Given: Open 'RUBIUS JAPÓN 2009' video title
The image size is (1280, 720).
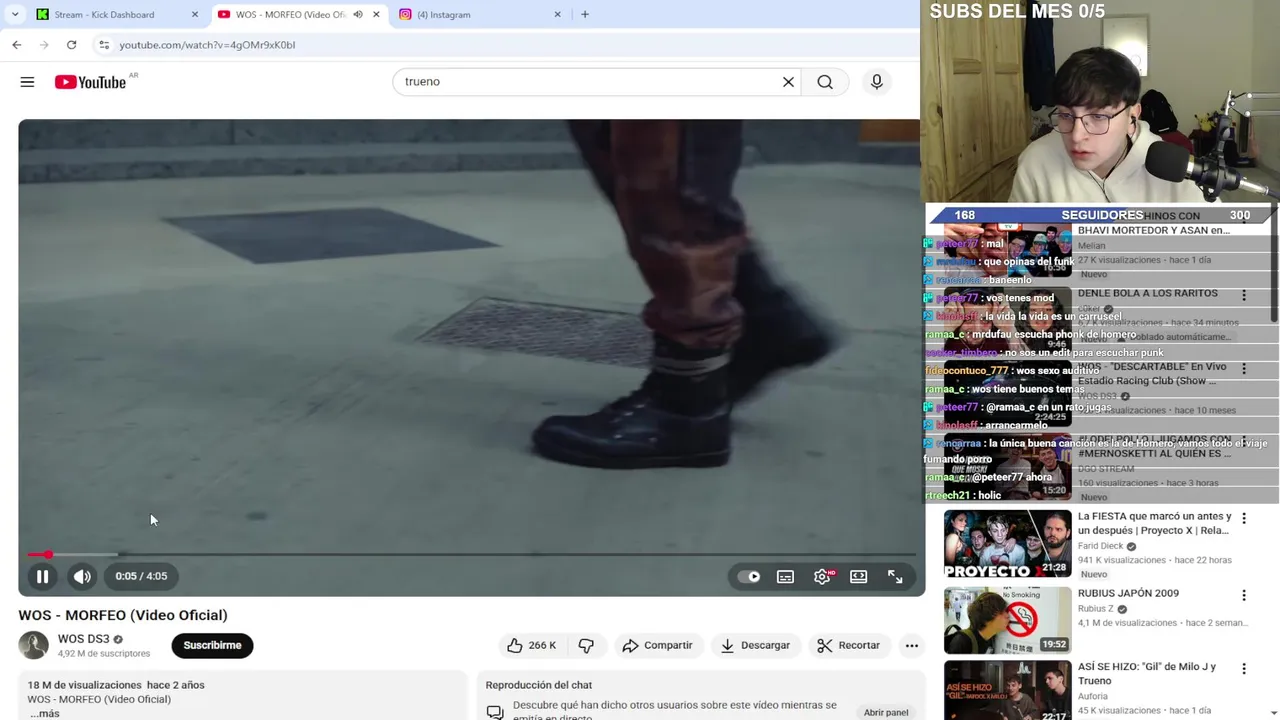Looking at the screenshot, I should pos(1128,593).
